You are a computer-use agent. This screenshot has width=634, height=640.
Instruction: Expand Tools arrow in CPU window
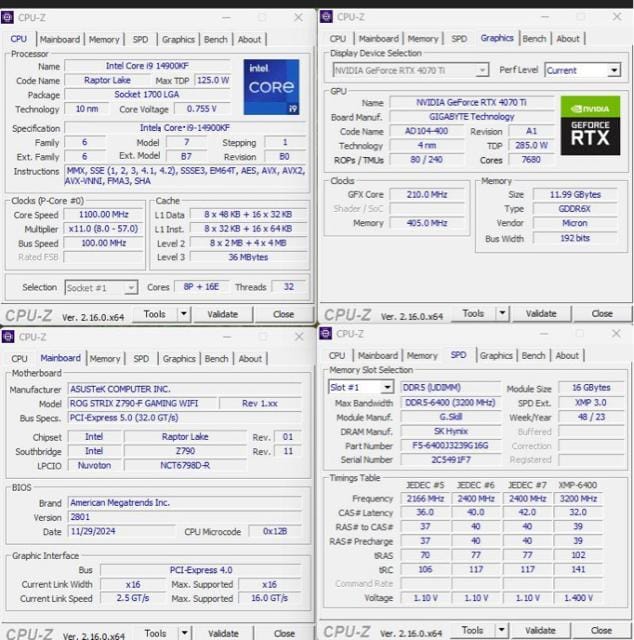tap(184, 314)
